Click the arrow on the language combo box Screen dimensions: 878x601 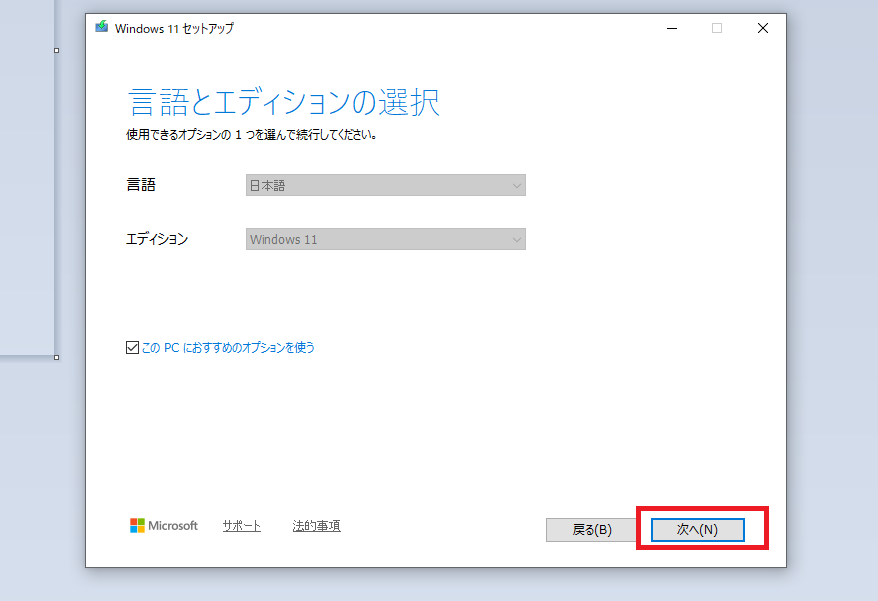(x=516, y=185)
